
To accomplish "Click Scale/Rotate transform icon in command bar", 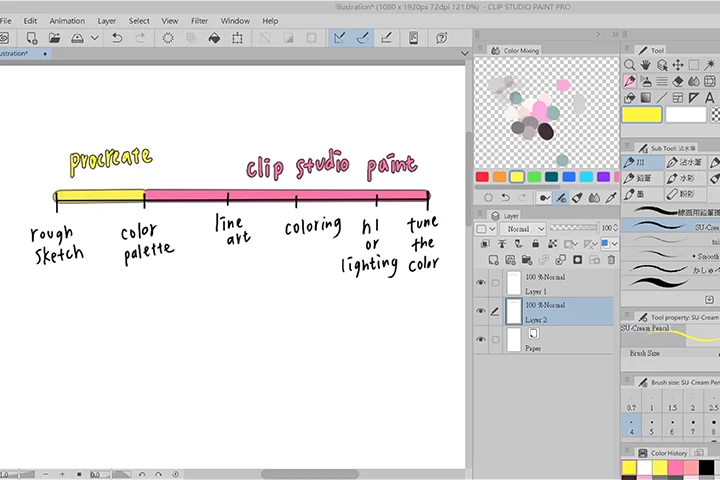I will [237, 38].
